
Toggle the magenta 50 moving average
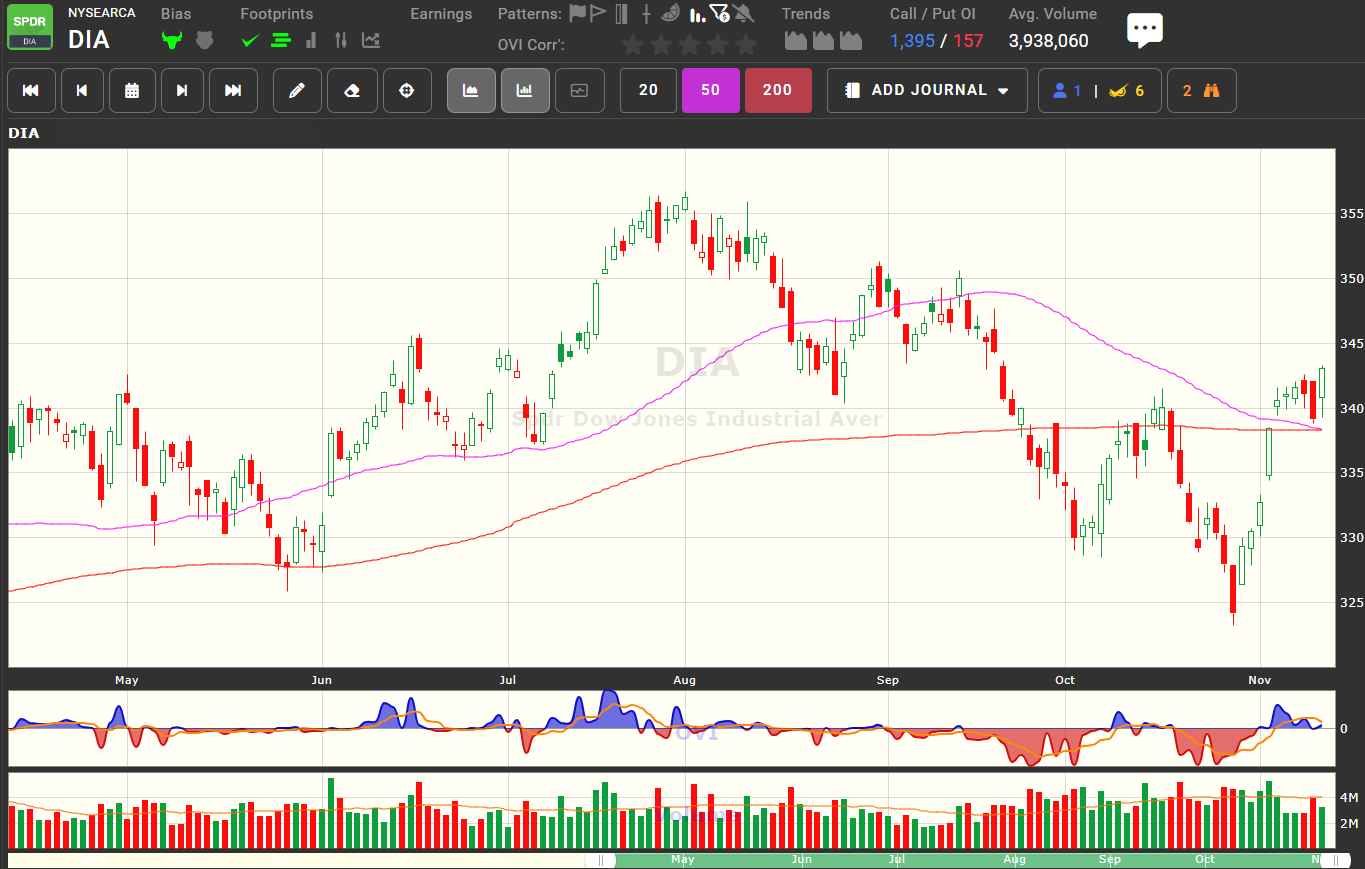click(710, 90)
